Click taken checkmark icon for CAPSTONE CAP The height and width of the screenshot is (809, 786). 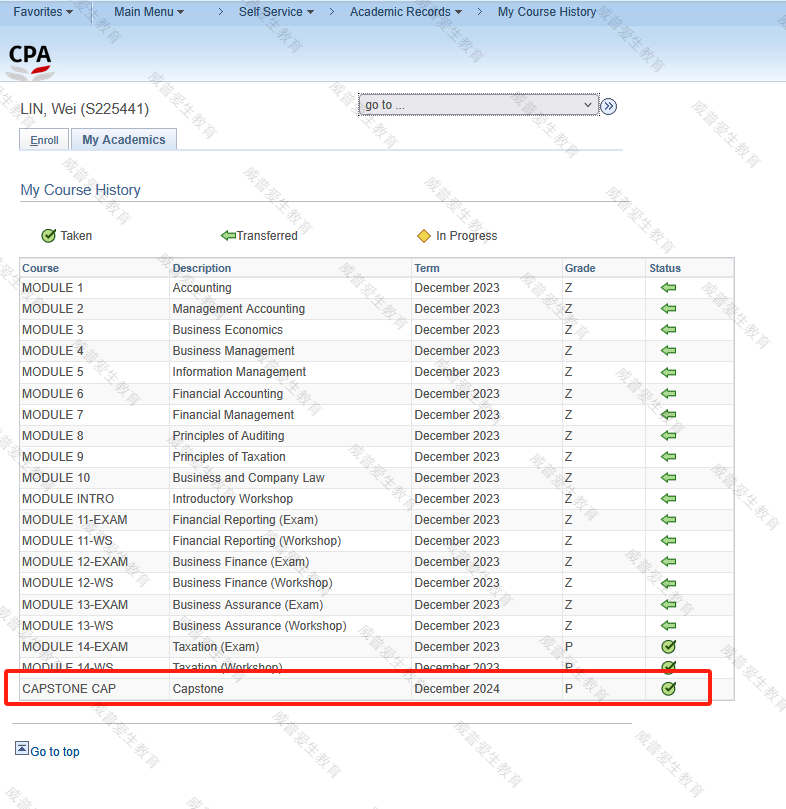click(x=669, y=688)
